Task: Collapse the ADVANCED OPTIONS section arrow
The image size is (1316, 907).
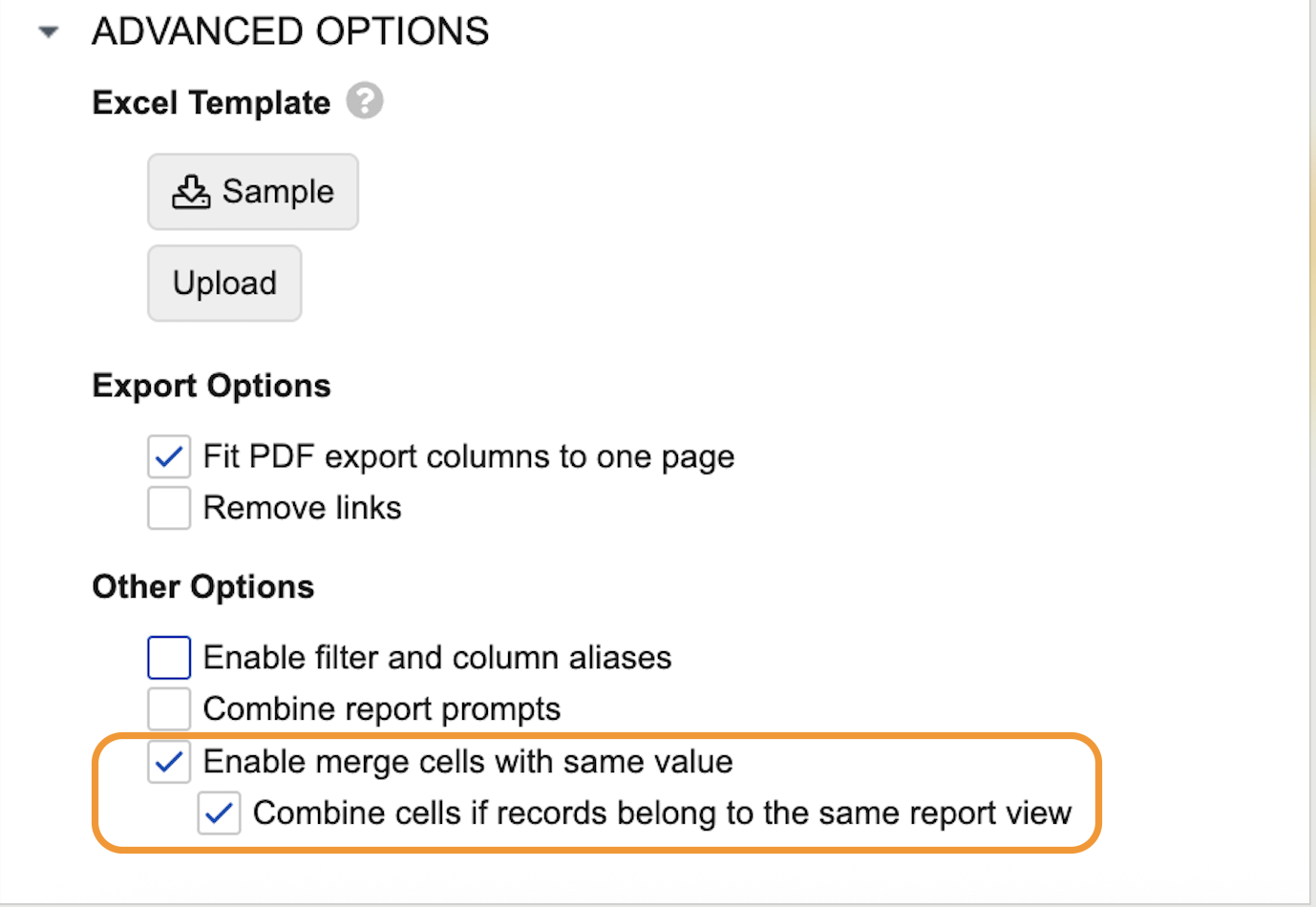Action: (49, 32)
